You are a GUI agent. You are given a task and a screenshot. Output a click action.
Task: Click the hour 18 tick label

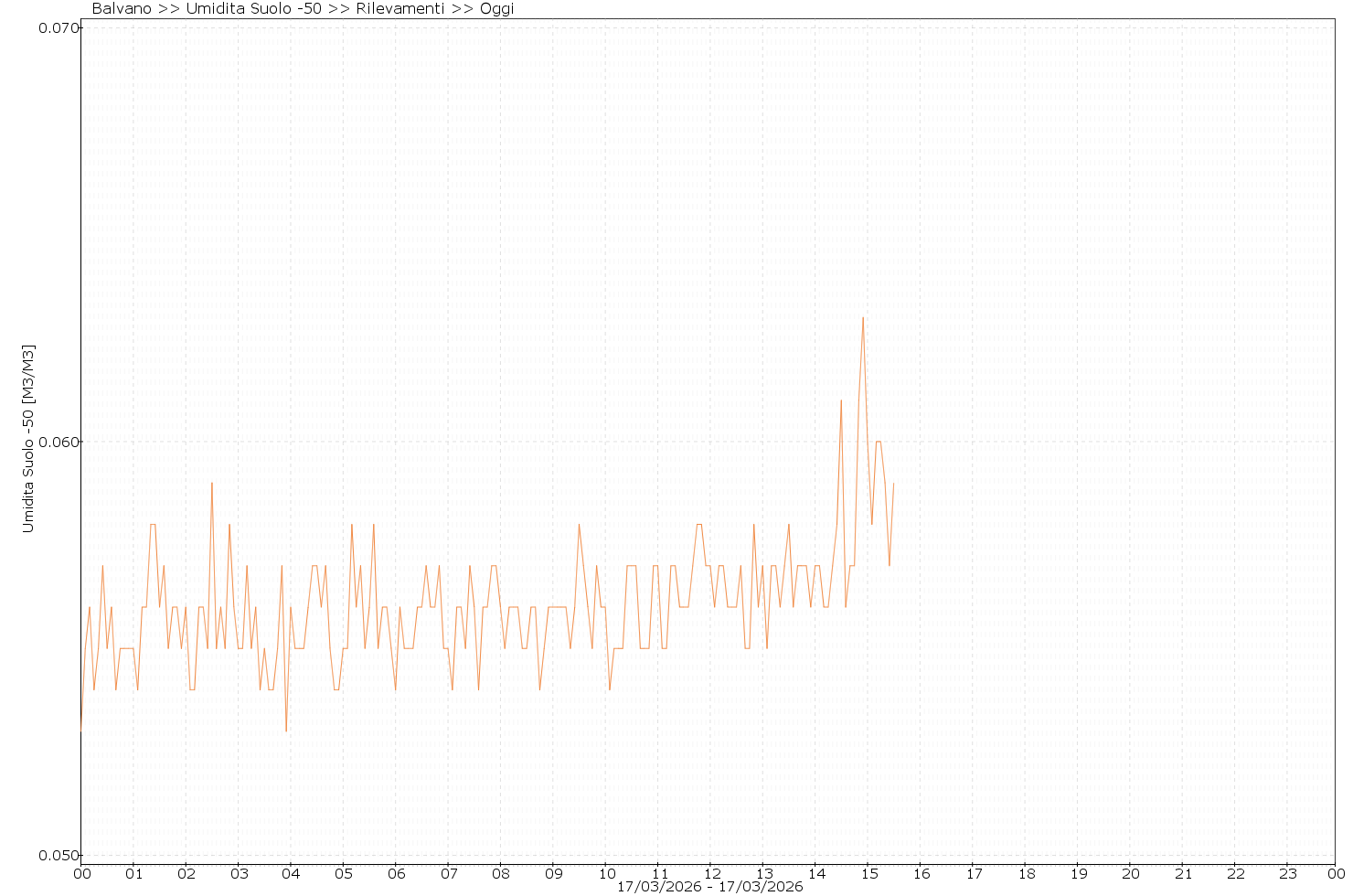(x=1026, y=872)
